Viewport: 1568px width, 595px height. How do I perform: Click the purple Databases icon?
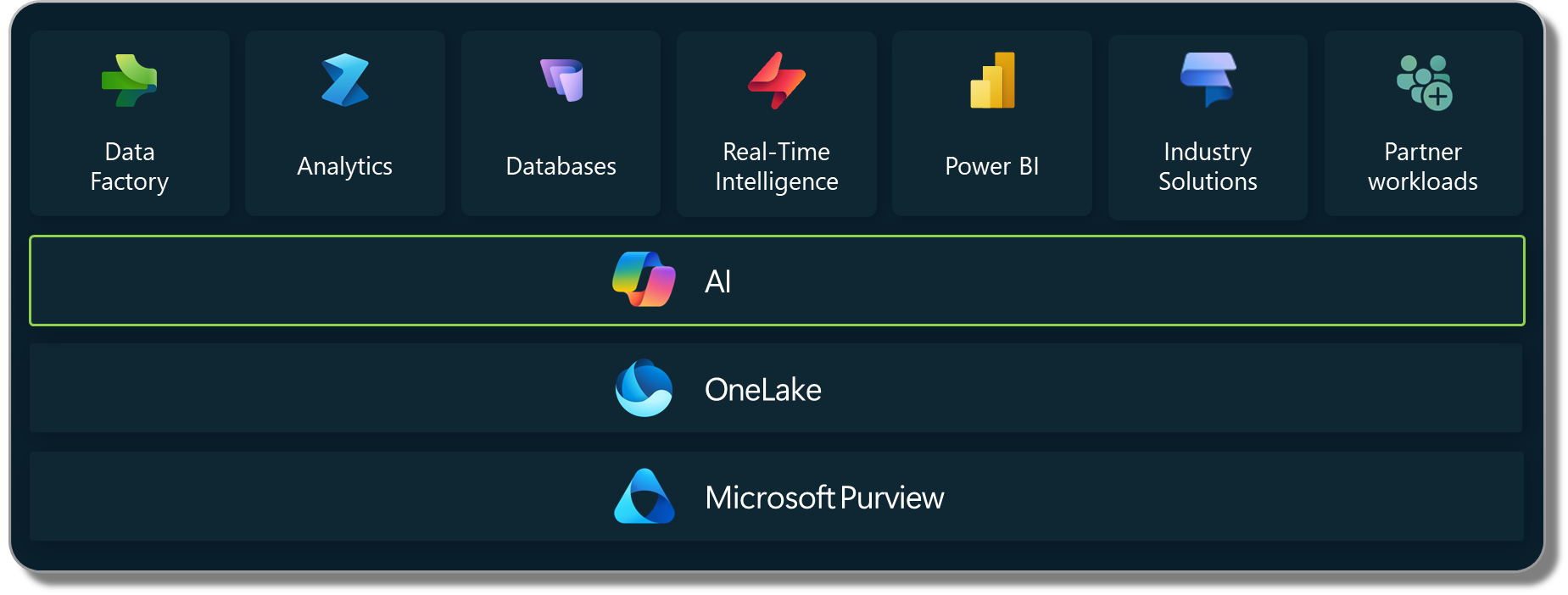(x=561, y=81)
